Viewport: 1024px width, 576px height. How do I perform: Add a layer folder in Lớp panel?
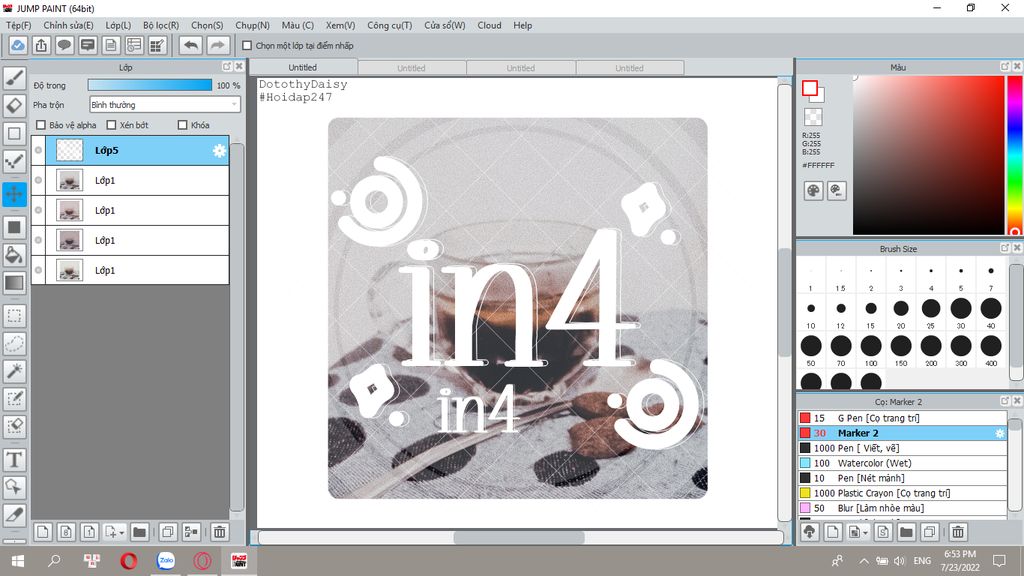pyautogui.click(x=139, y=532)
